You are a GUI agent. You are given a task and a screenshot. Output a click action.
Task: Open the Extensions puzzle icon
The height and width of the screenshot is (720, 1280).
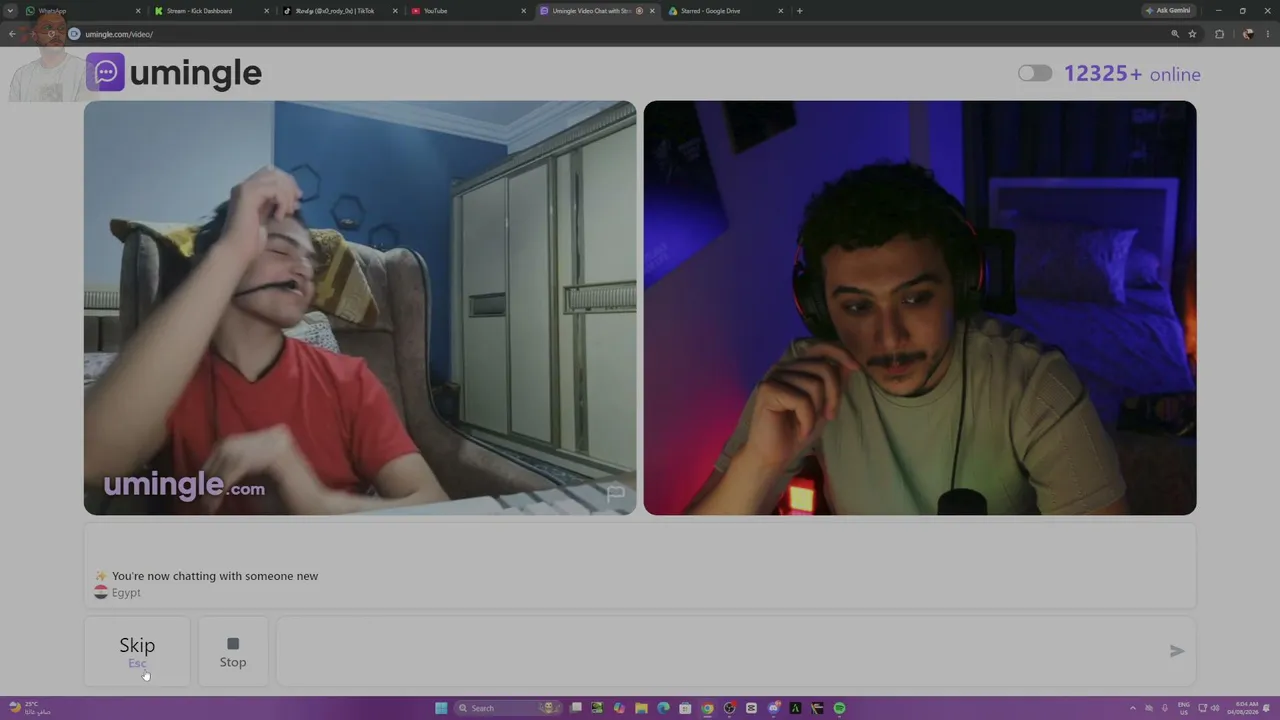click(x=1219, y=34)
